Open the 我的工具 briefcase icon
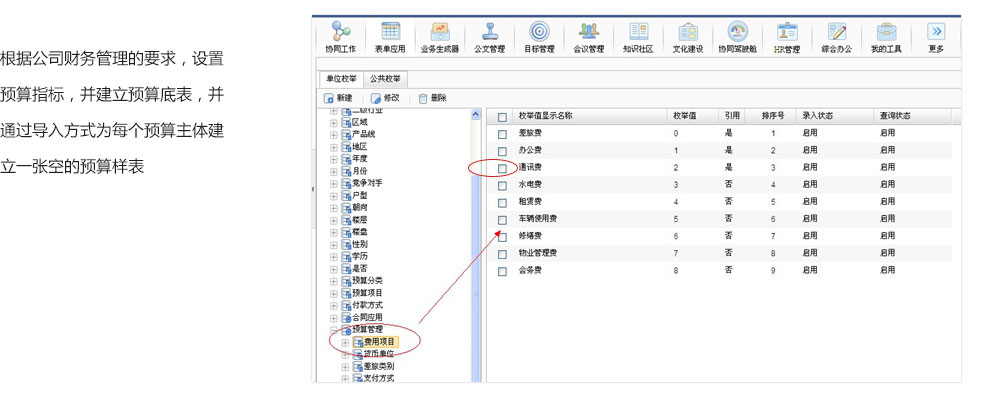The image size is (1003, 396). [x=886, y=31]
